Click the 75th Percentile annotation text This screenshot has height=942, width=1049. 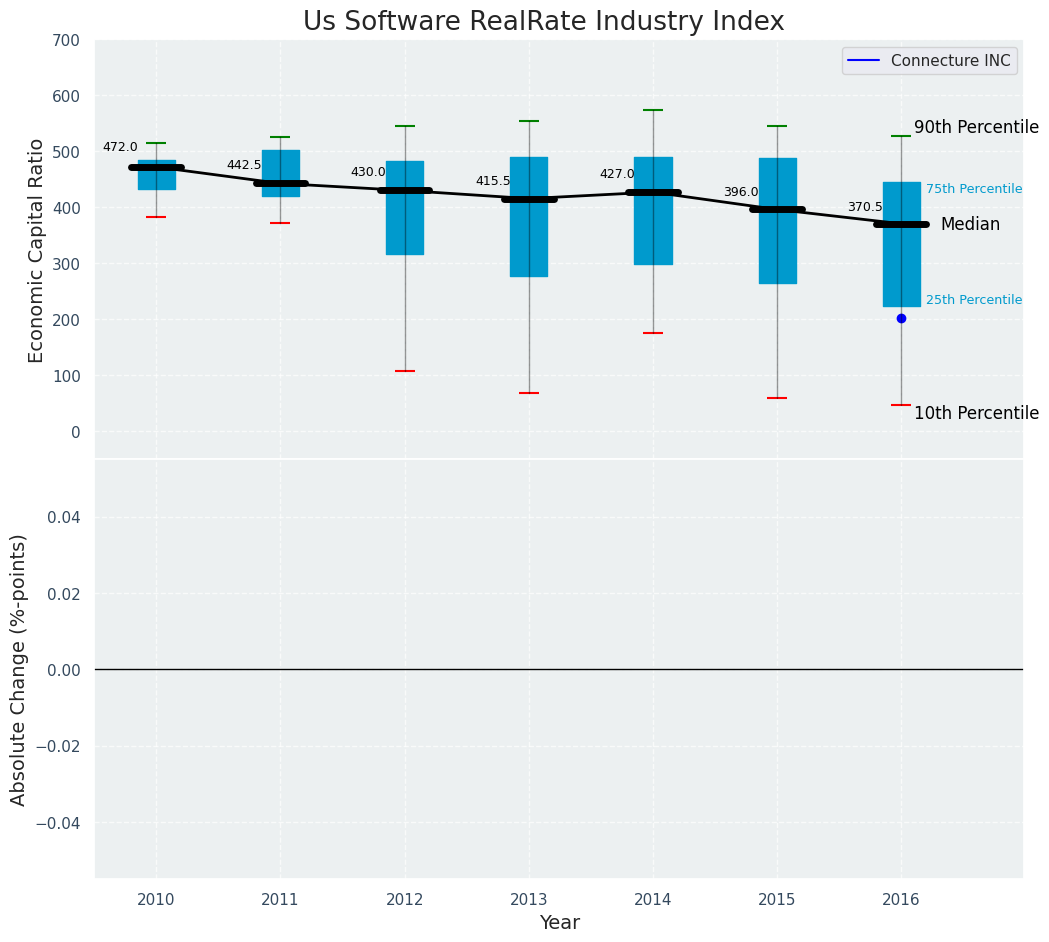[974, 189]
